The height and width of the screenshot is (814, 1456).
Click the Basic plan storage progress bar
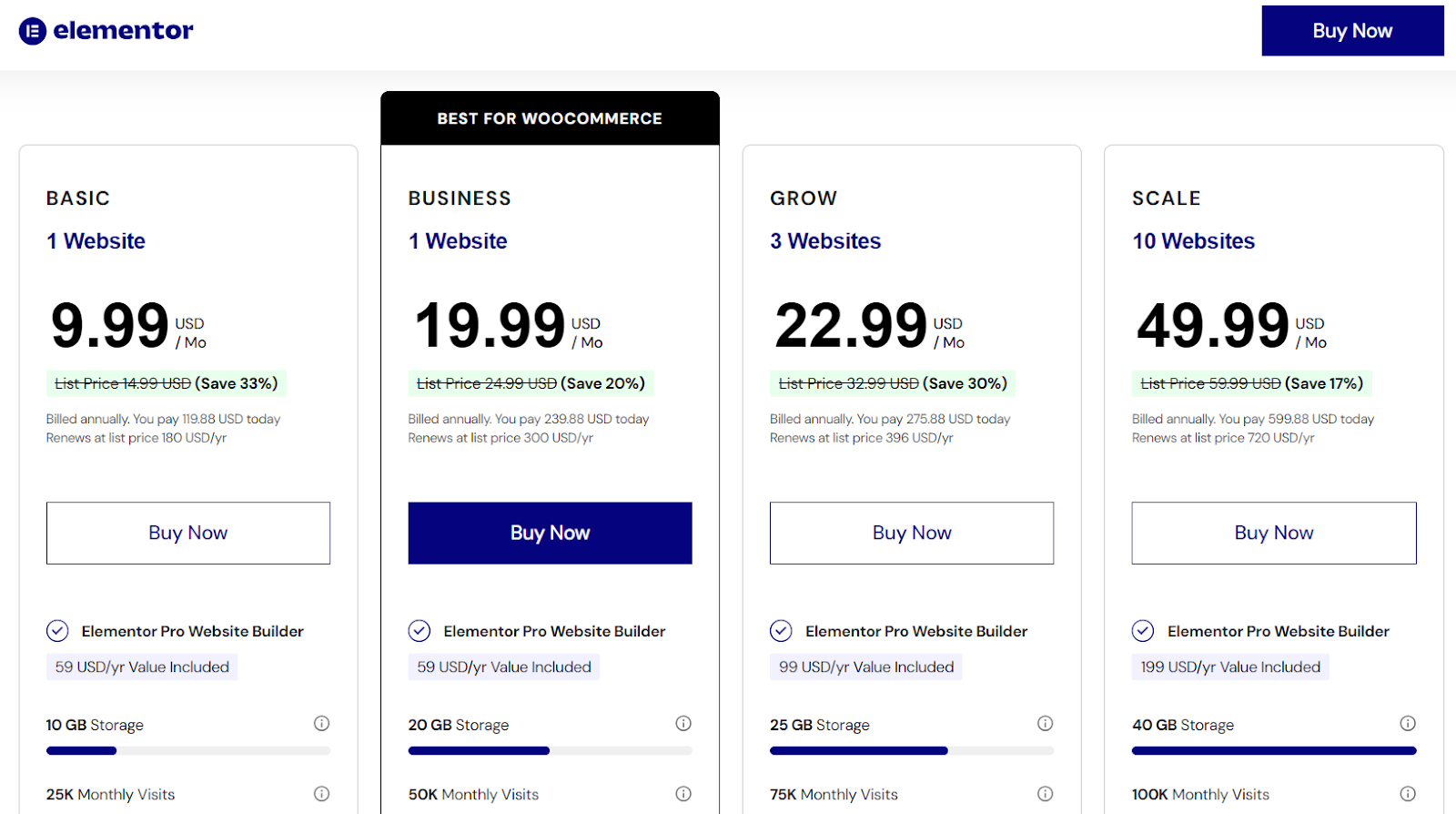tap(188, 751)
